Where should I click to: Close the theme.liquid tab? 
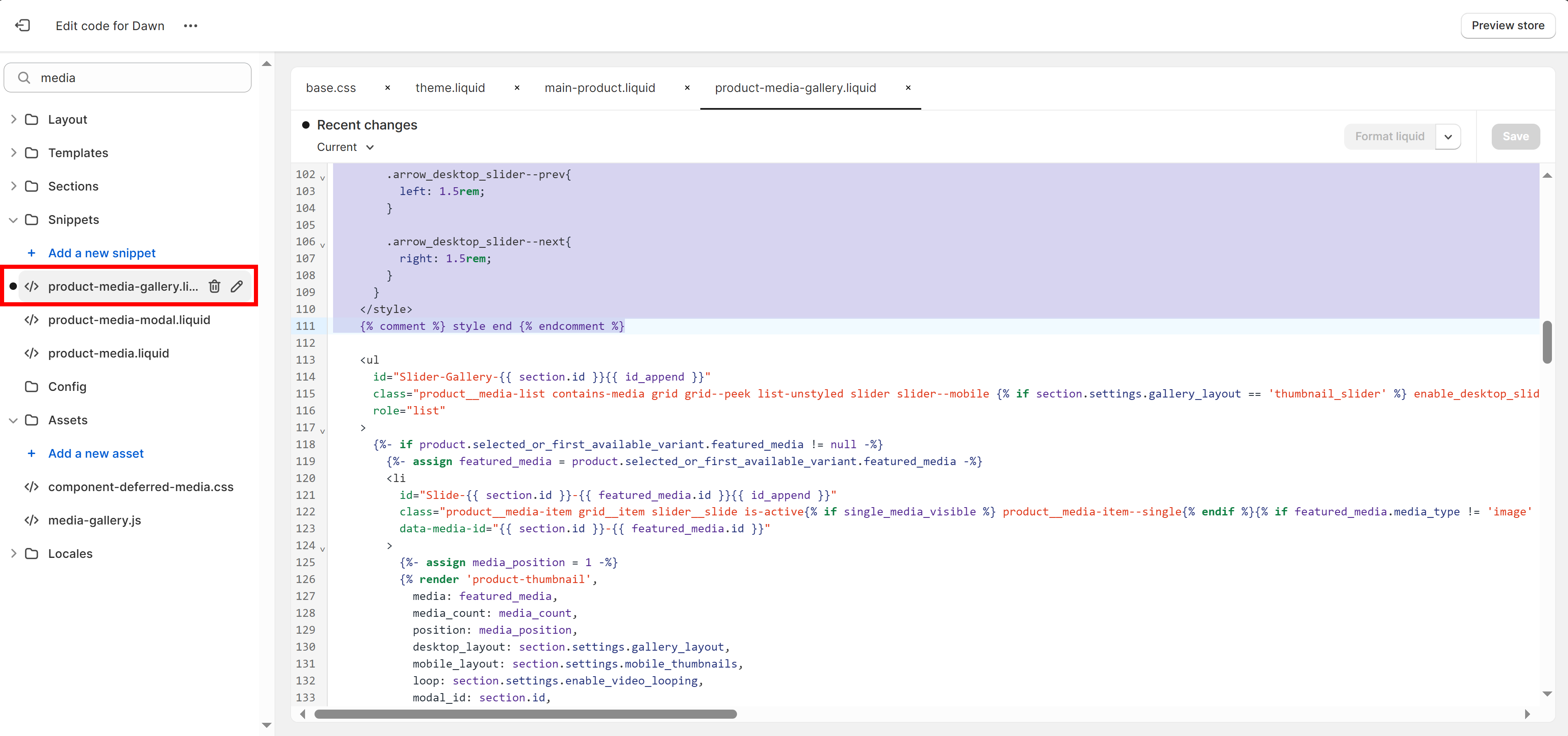coord(517,88)
